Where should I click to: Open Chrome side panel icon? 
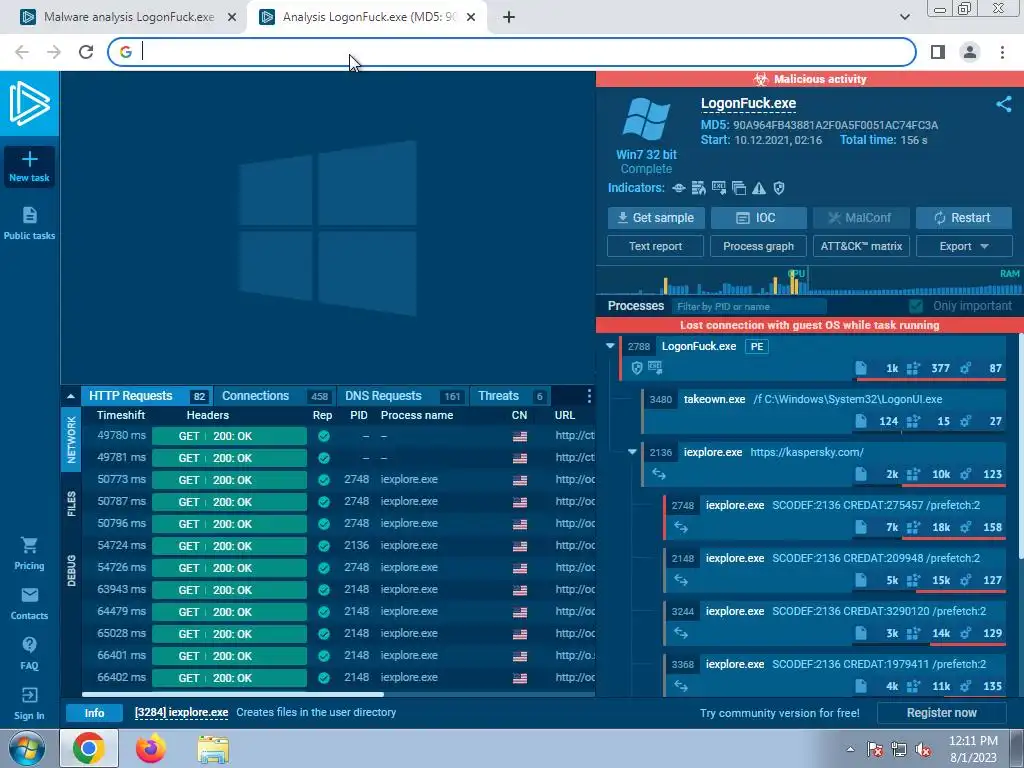coord(938,52)
